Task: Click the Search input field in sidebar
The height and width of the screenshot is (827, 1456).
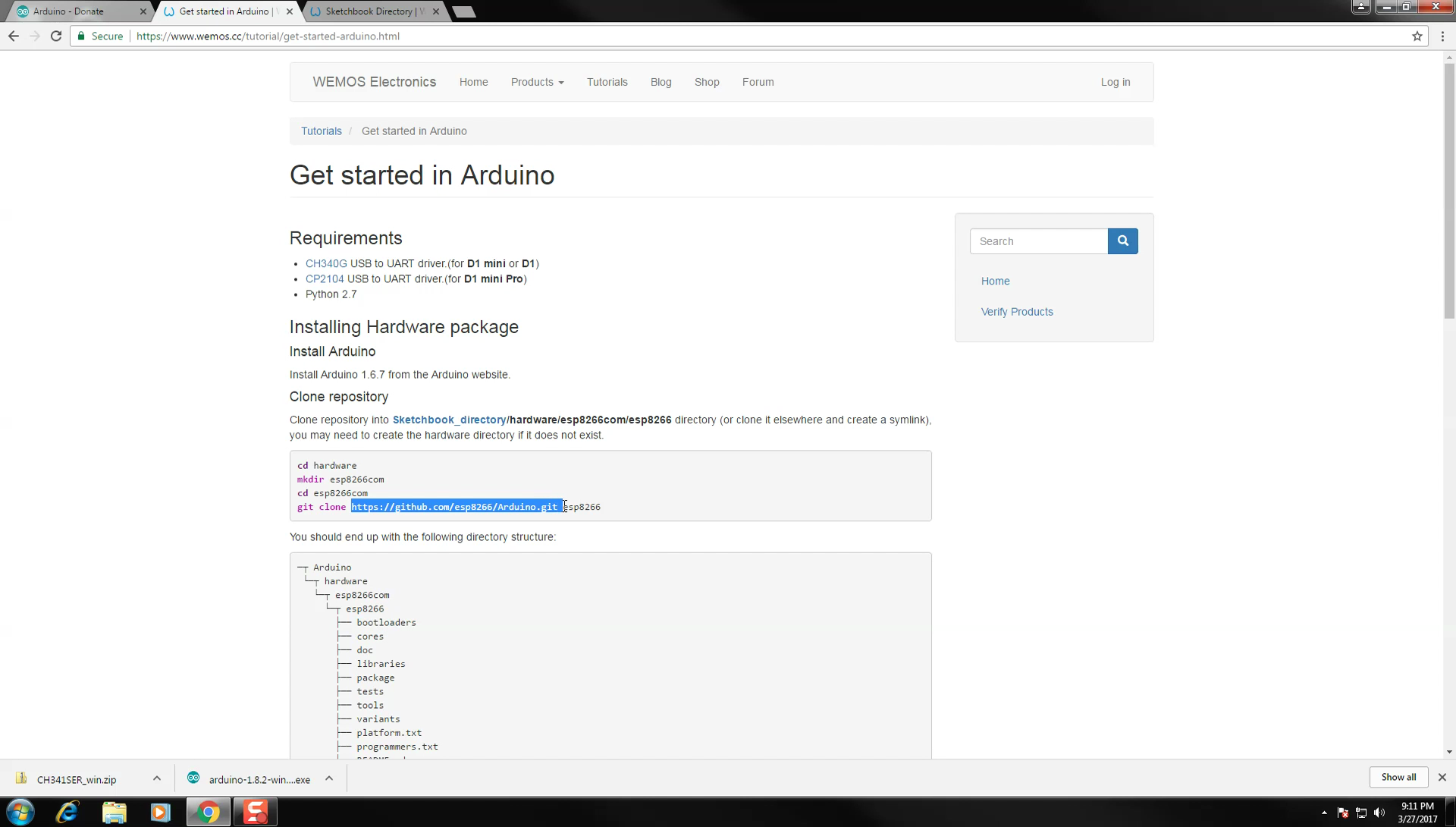Action: 1038,241
